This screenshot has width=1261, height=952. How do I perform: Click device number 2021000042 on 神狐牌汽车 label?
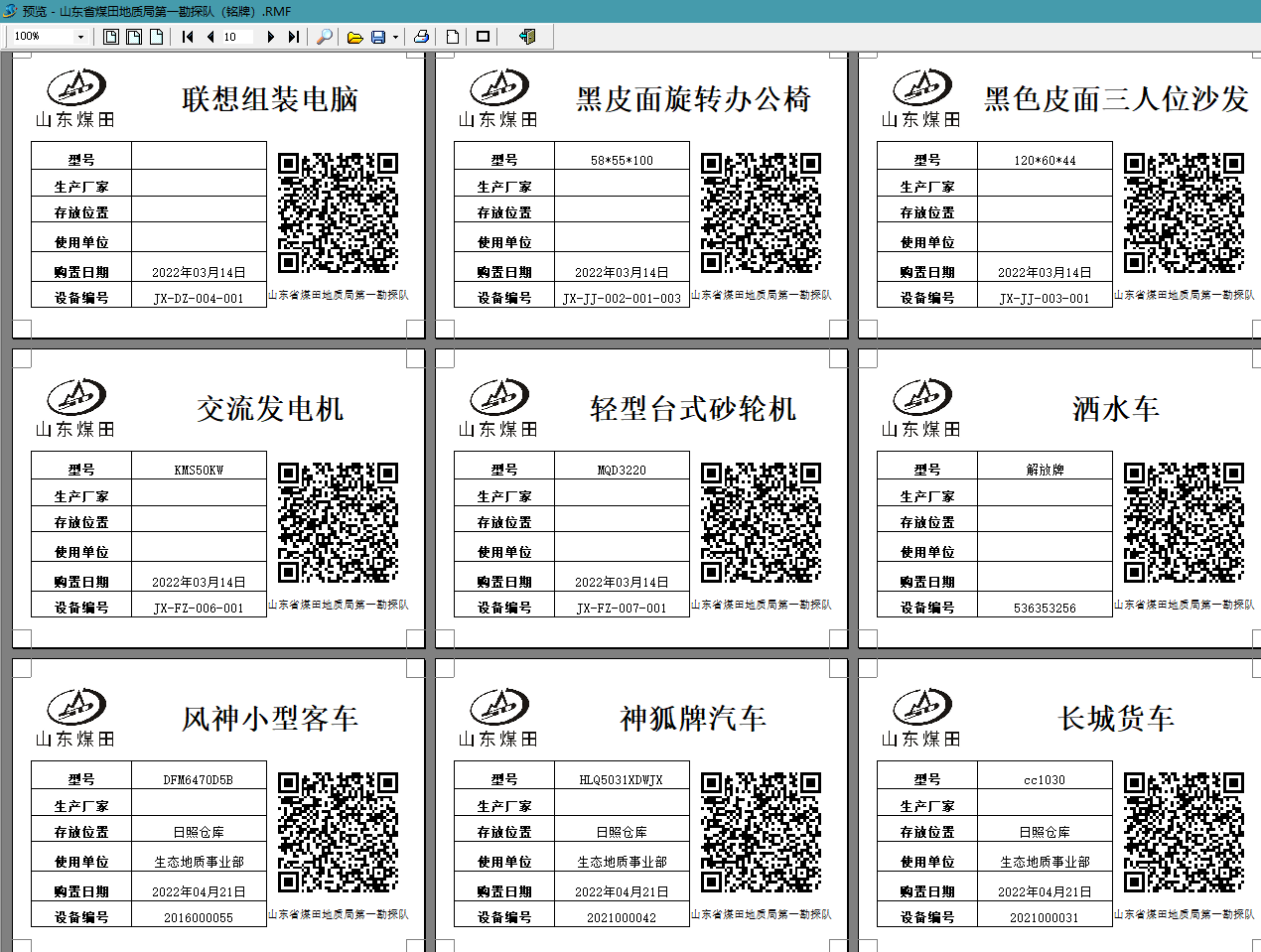[621, 918]
